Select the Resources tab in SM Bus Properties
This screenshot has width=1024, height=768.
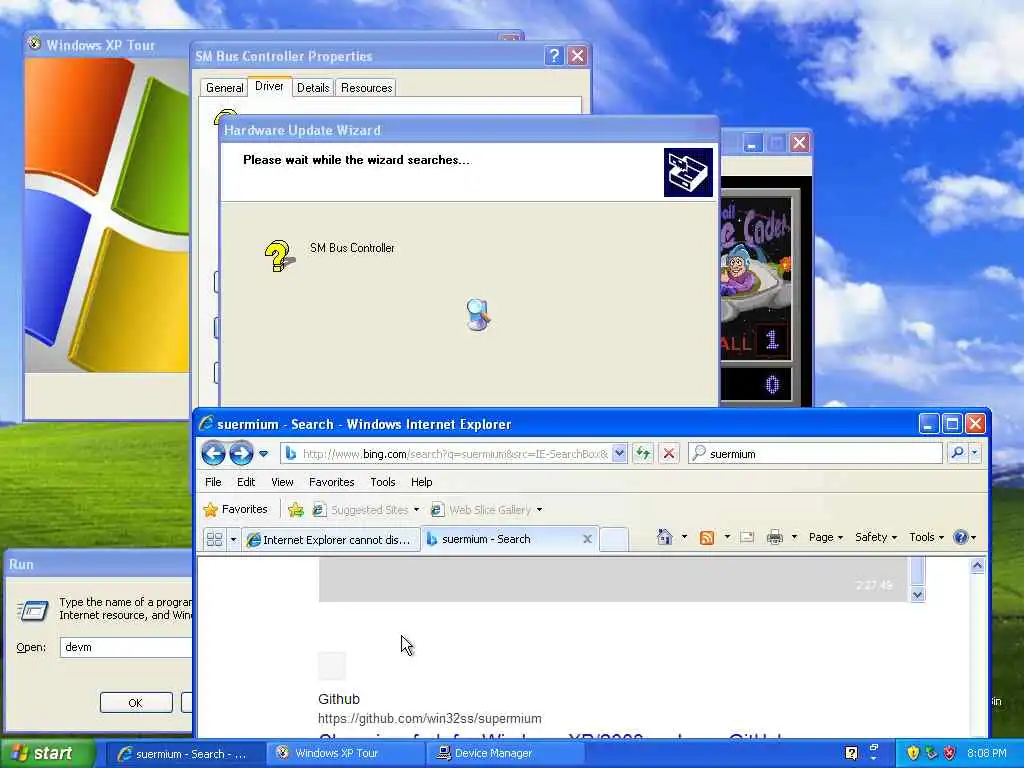point(366,88)
